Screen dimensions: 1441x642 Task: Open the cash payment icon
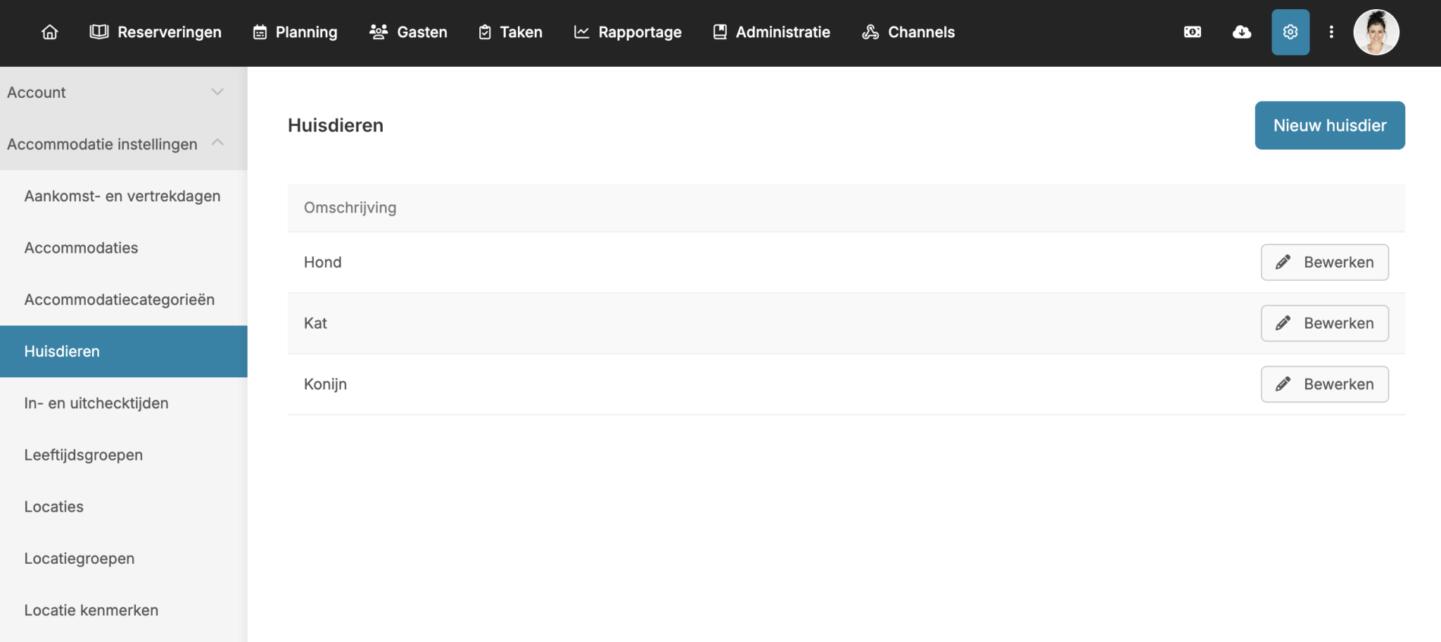1192,32
